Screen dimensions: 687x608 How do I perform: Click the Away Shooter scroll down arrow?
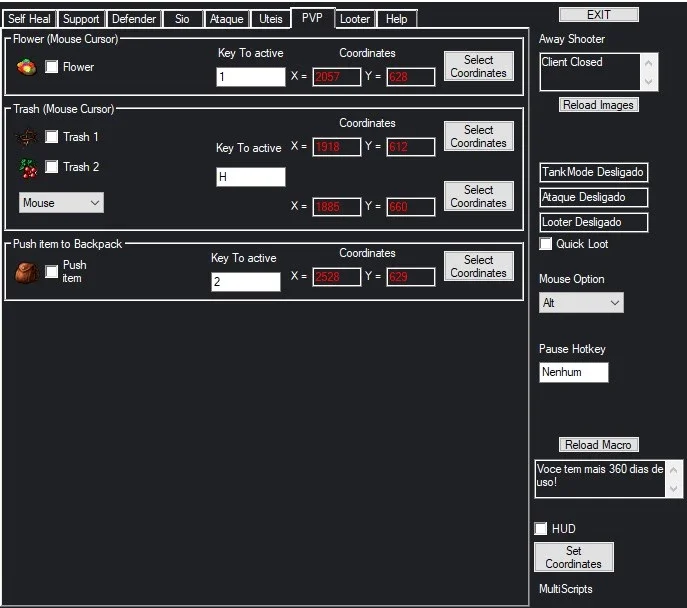[x=649, y=81]
